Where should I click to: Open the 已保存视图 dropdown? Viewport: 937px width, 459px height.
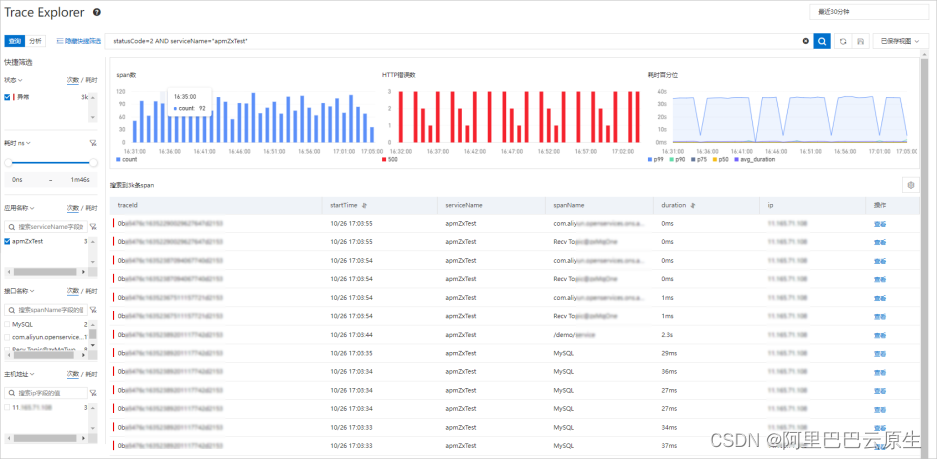(x=901, y=41)
